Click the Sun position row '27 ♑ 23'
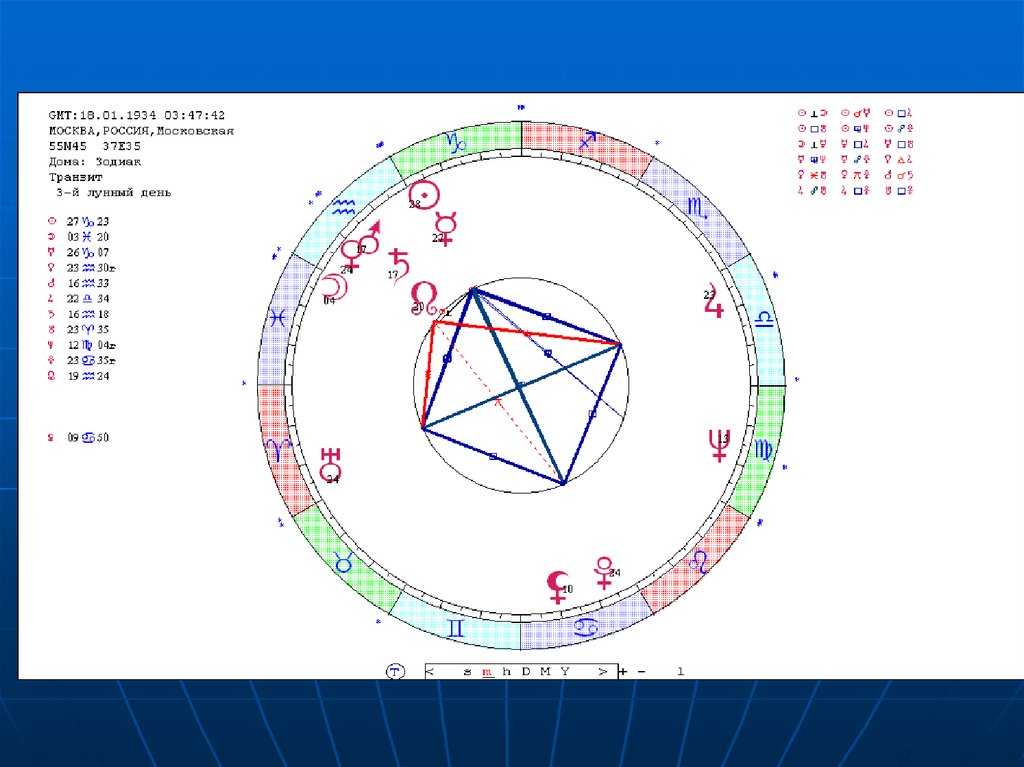 pos(79,221)
